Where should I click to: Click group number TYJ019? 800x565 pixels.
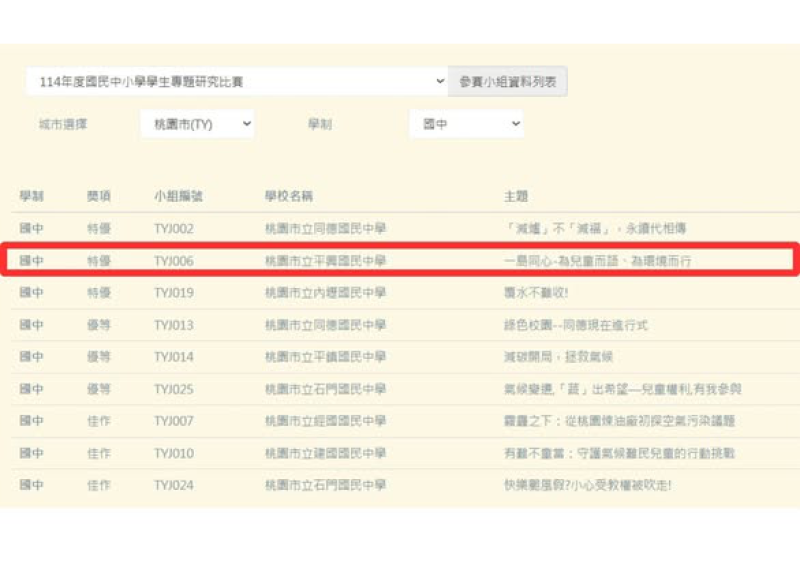(x=174, y=293)
